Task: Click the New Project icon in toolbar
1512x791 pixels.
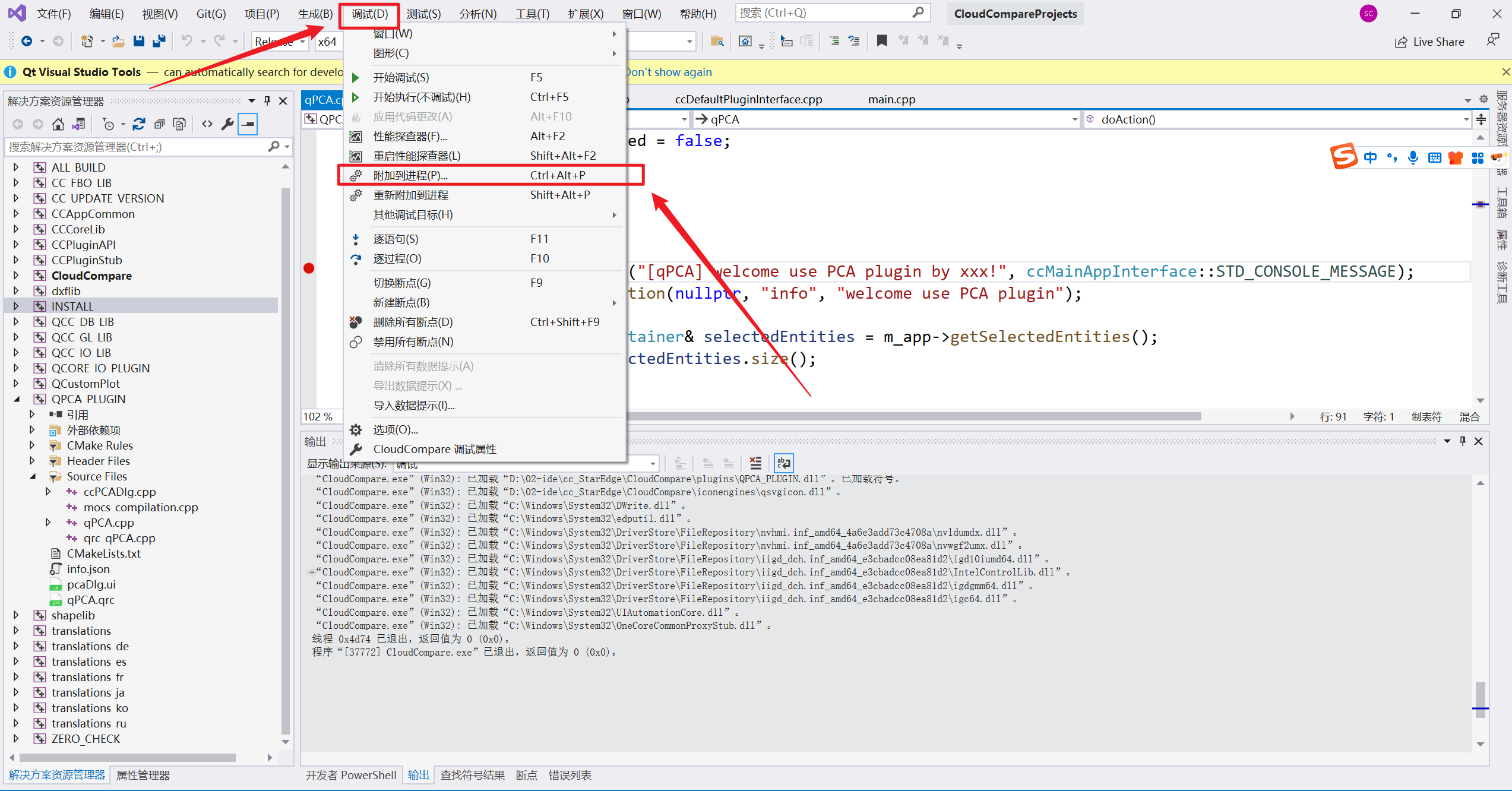Action: tap(87, 41)
